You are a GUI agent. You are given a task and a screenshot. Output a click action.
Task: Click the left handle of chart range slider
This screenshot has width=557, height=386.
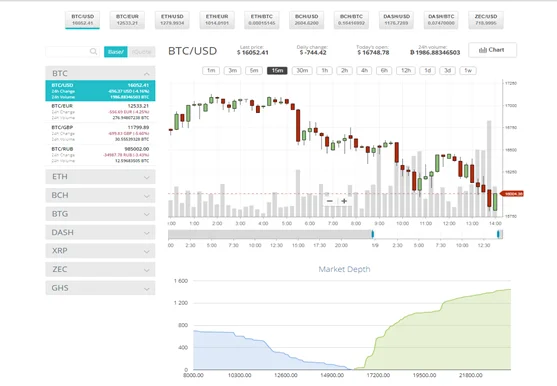point(373,234)
